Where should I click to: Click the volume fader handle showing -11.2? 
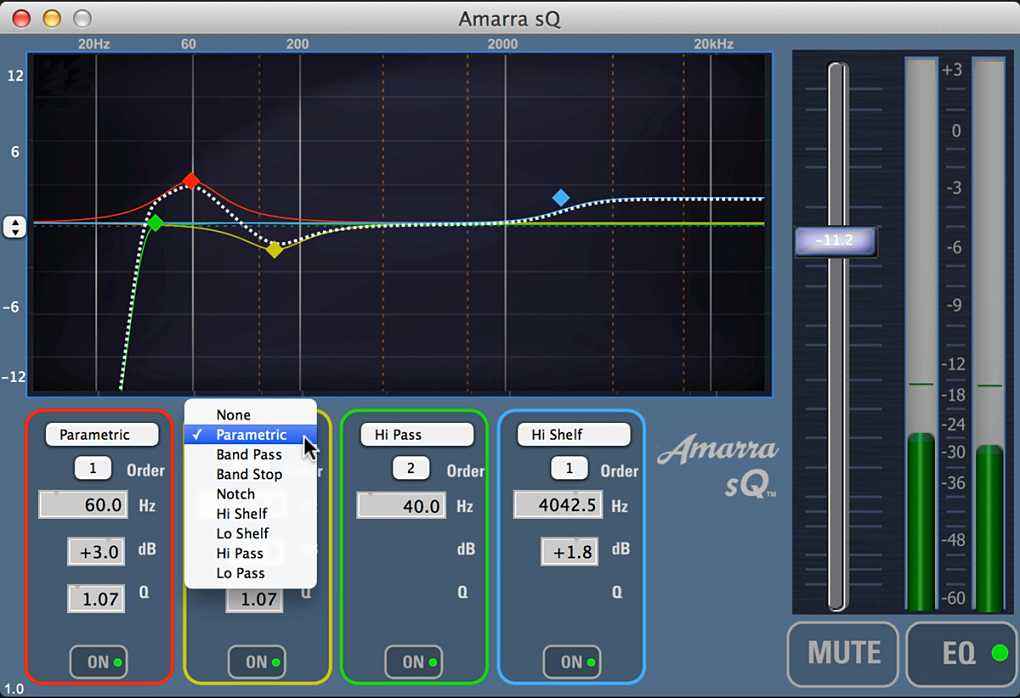coord(835,242)
